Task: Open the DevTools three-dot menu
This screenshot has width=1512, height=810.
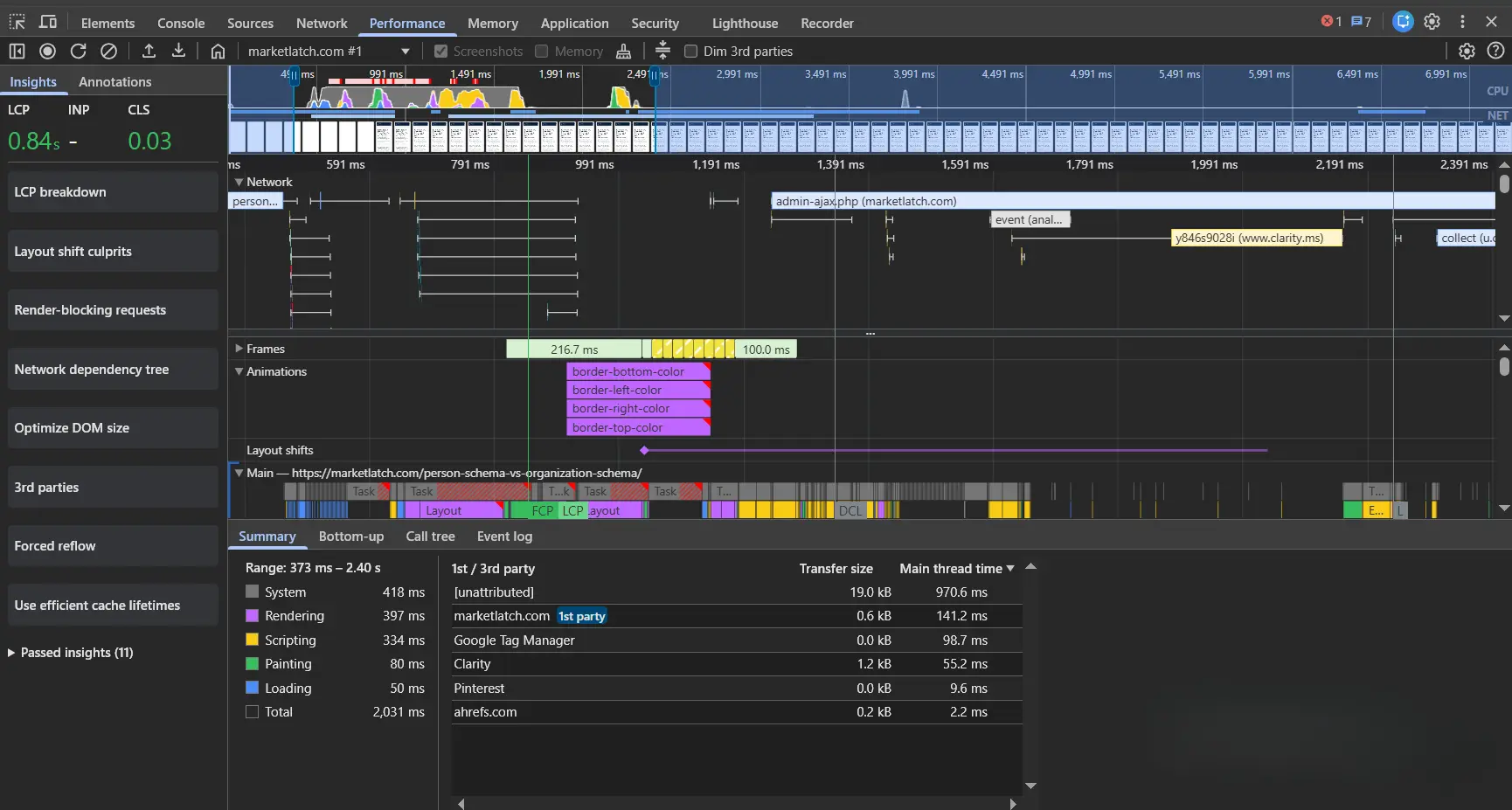Action: tap(1462, 22)
